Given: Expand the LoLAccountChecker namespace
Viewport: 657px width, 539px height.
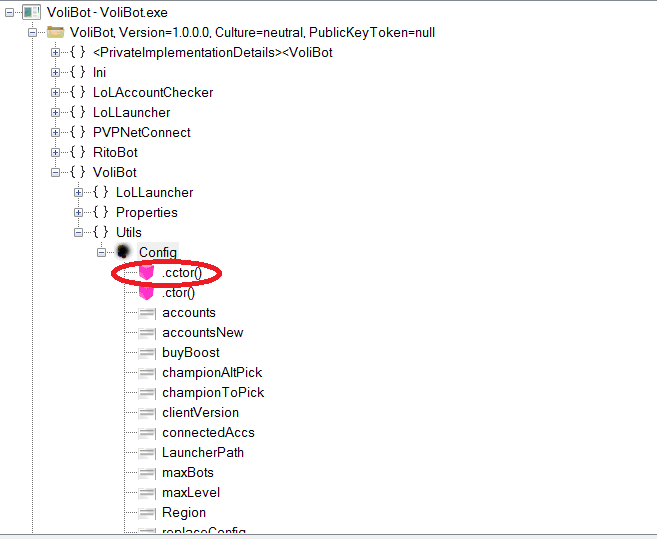Looking at the screenshot, I should click(55, 92).
